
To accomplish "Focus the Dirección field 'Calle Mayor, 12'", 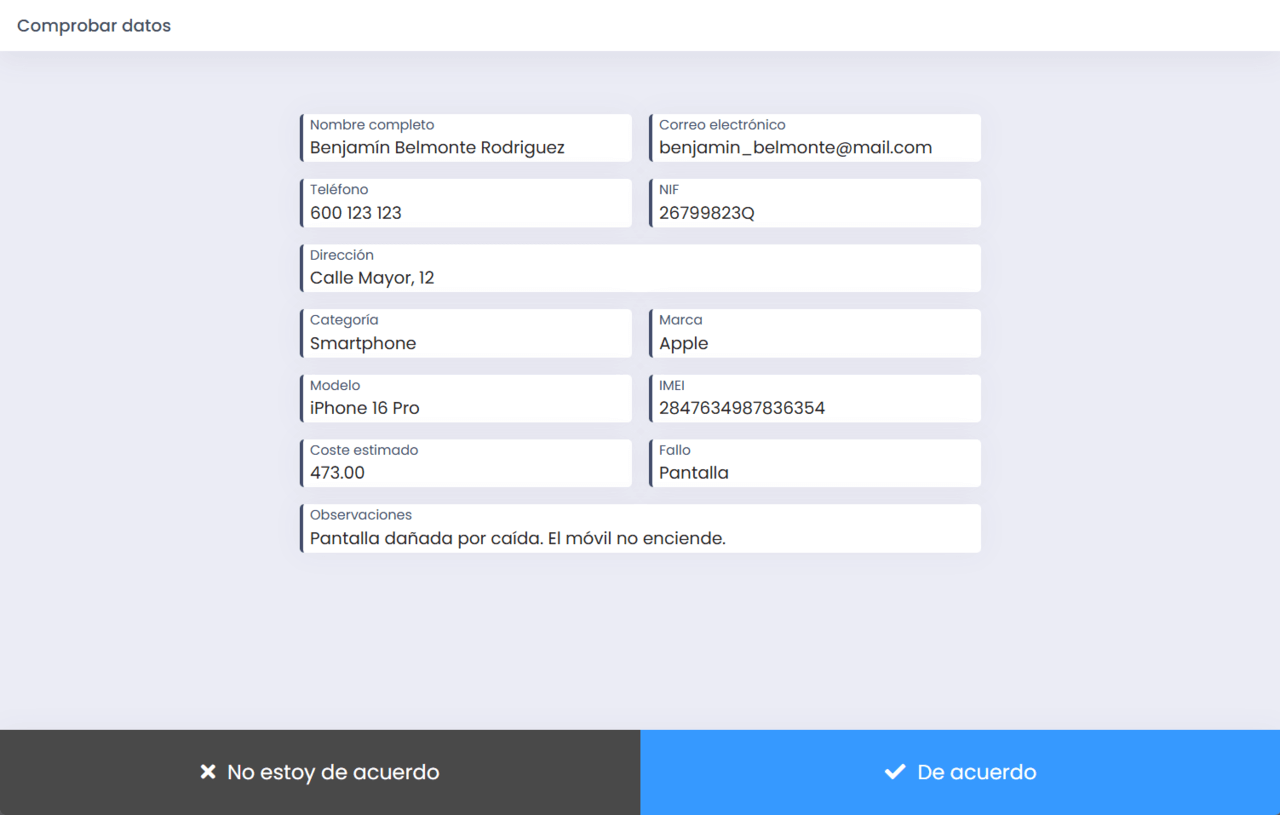I will click(640, 268).
